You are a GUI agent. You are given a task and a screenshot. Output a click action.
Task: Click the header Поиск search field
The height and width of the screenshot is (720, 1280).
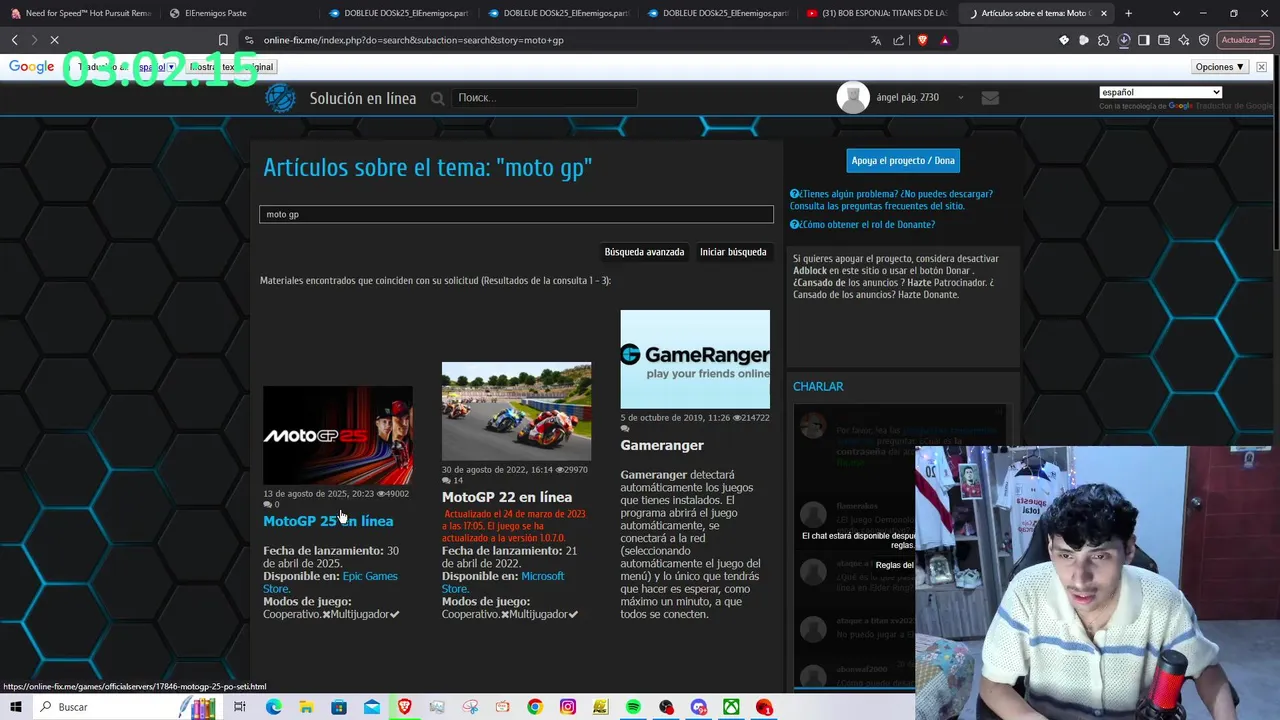coord(544,98)
